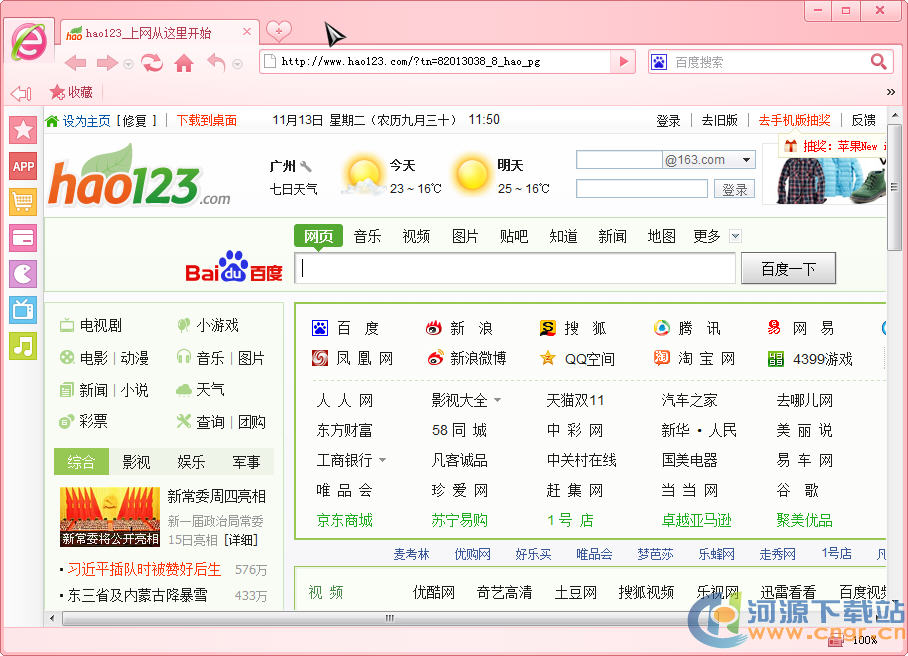Click the 百度一下 search button
This screenshot has height=656, width=908.
pos(788,269)
